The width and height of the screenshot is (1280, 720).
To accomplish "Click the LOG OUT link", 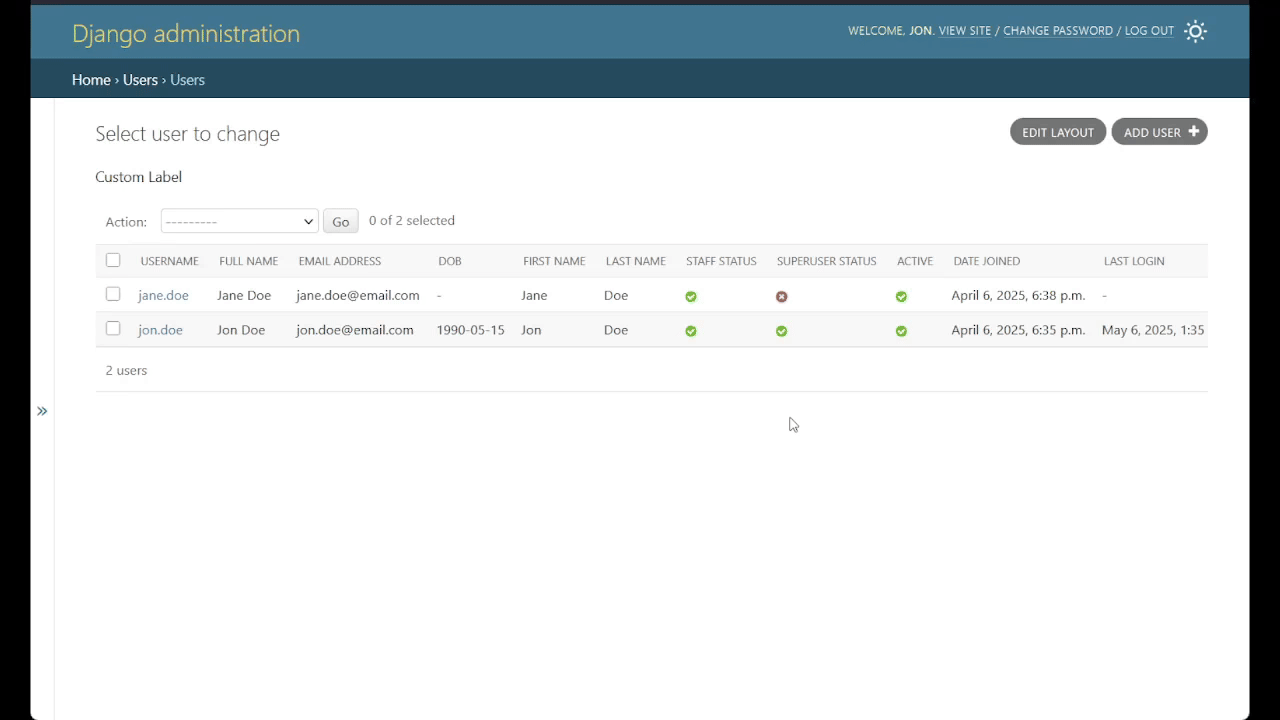I will 1148,31.
